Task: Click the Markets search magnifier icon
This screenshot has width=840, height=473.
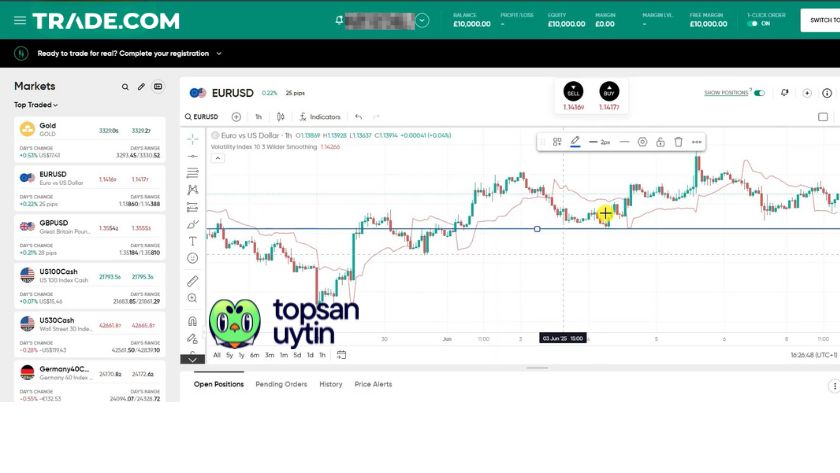Action: (x=125, y=87)
